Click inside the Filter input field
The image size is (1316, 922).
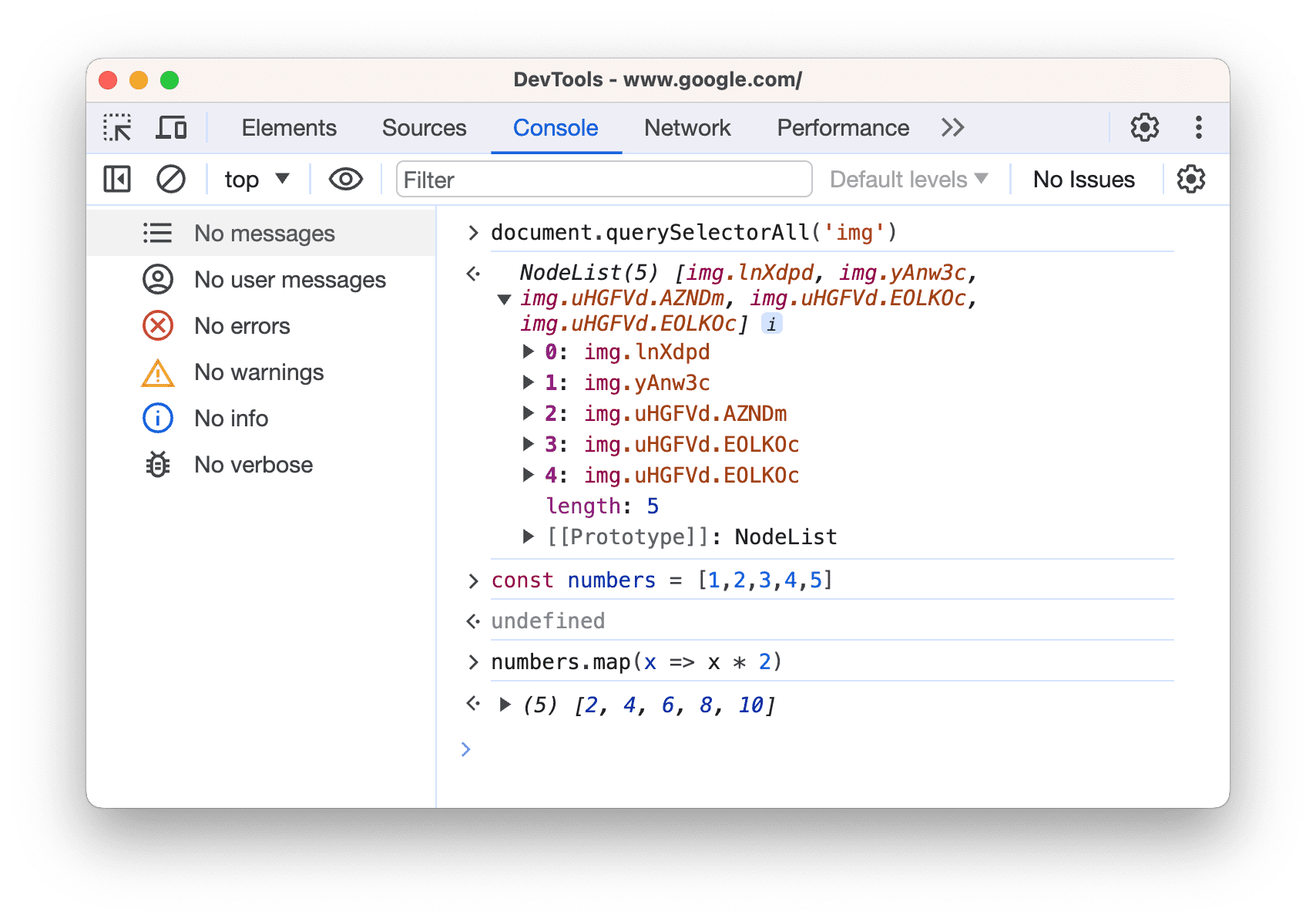click(603, 179)
